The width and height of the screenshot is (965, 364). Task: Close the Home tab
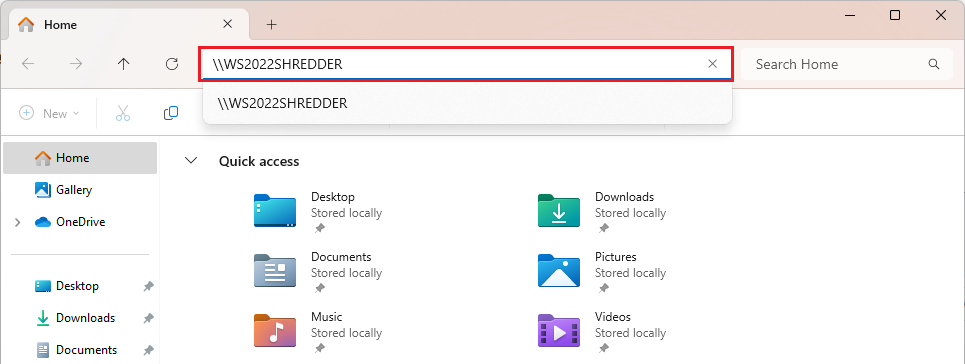click(x=227, y=24)
